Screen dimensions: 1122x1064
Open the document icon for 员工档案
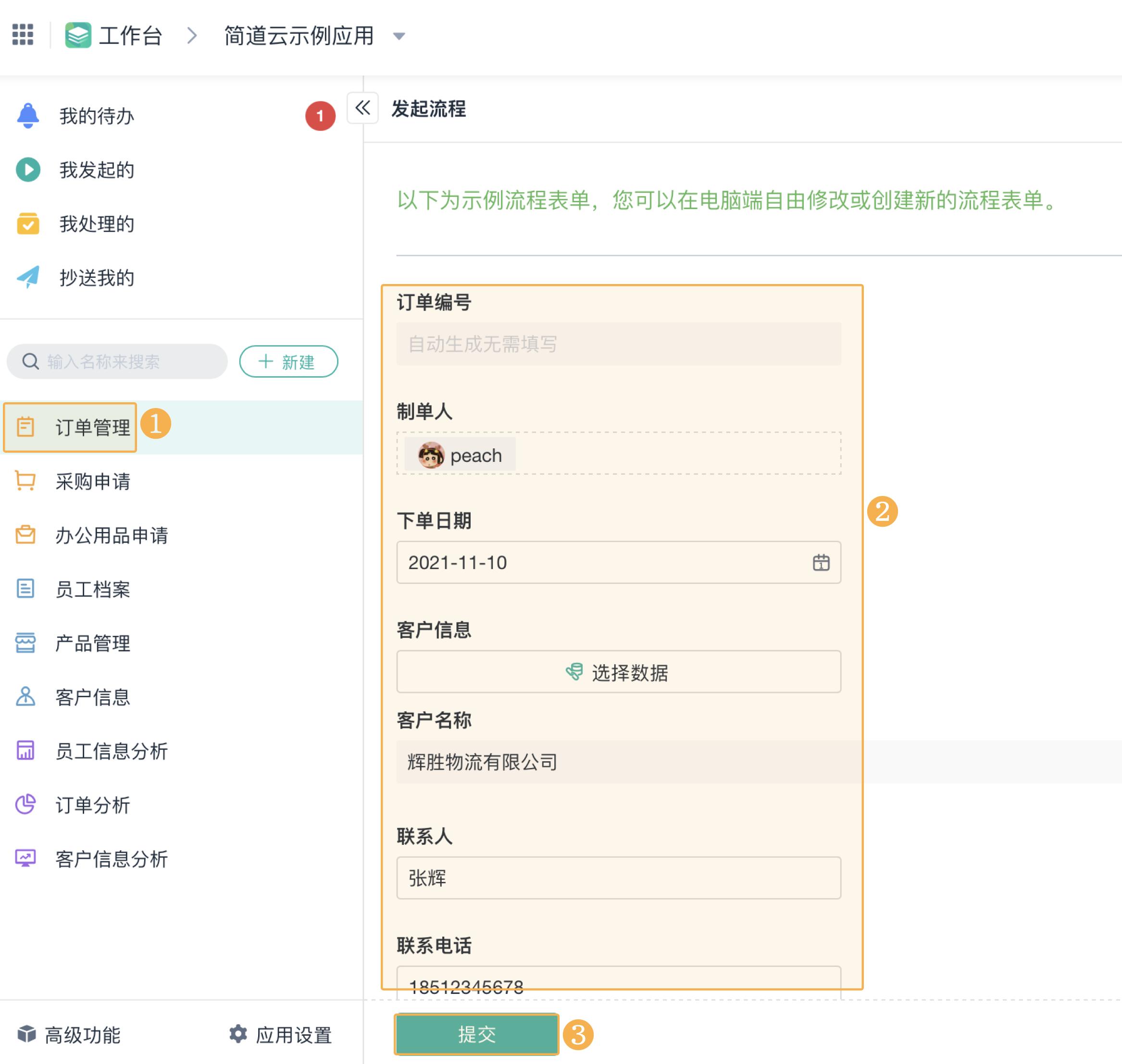coord(25,589)
